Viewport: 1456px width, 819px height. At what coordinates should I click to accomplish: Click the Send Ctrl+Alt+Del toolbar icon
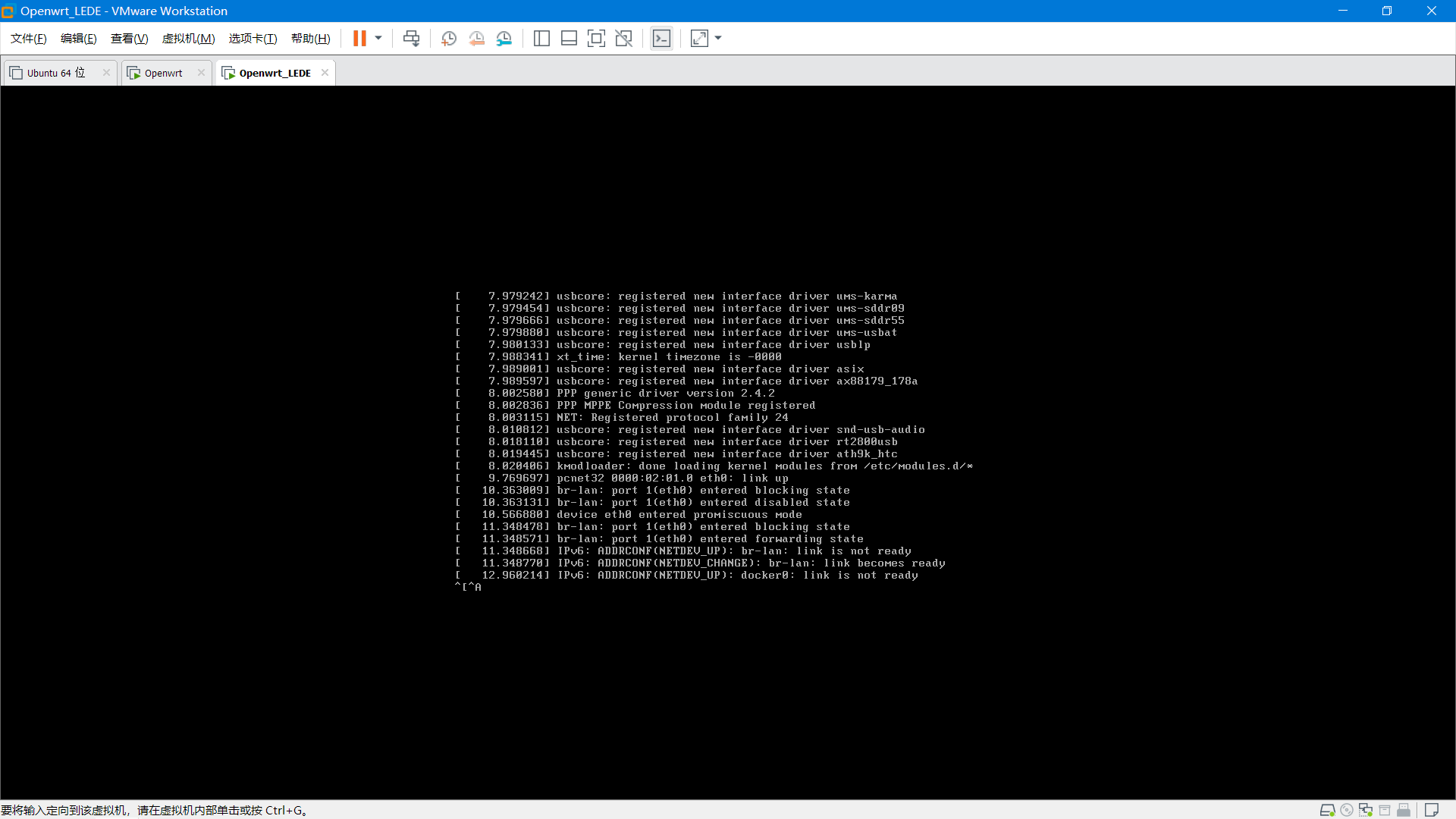[411, 39]
